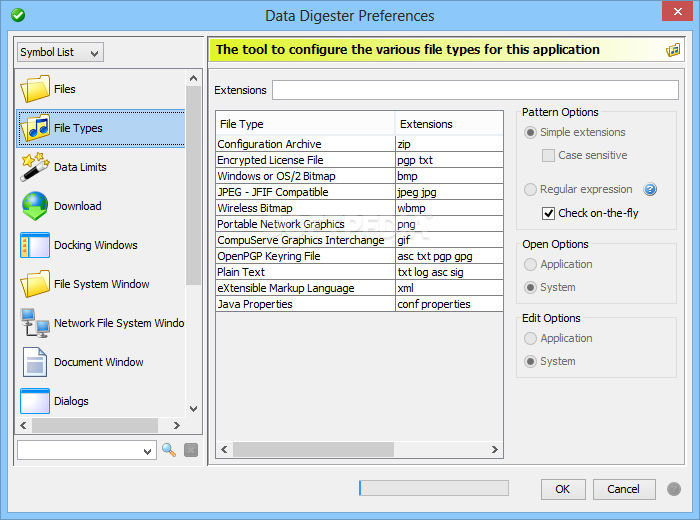
Task: Select the eXtensible Markup Language row
Action: click(x=359, y=288)
